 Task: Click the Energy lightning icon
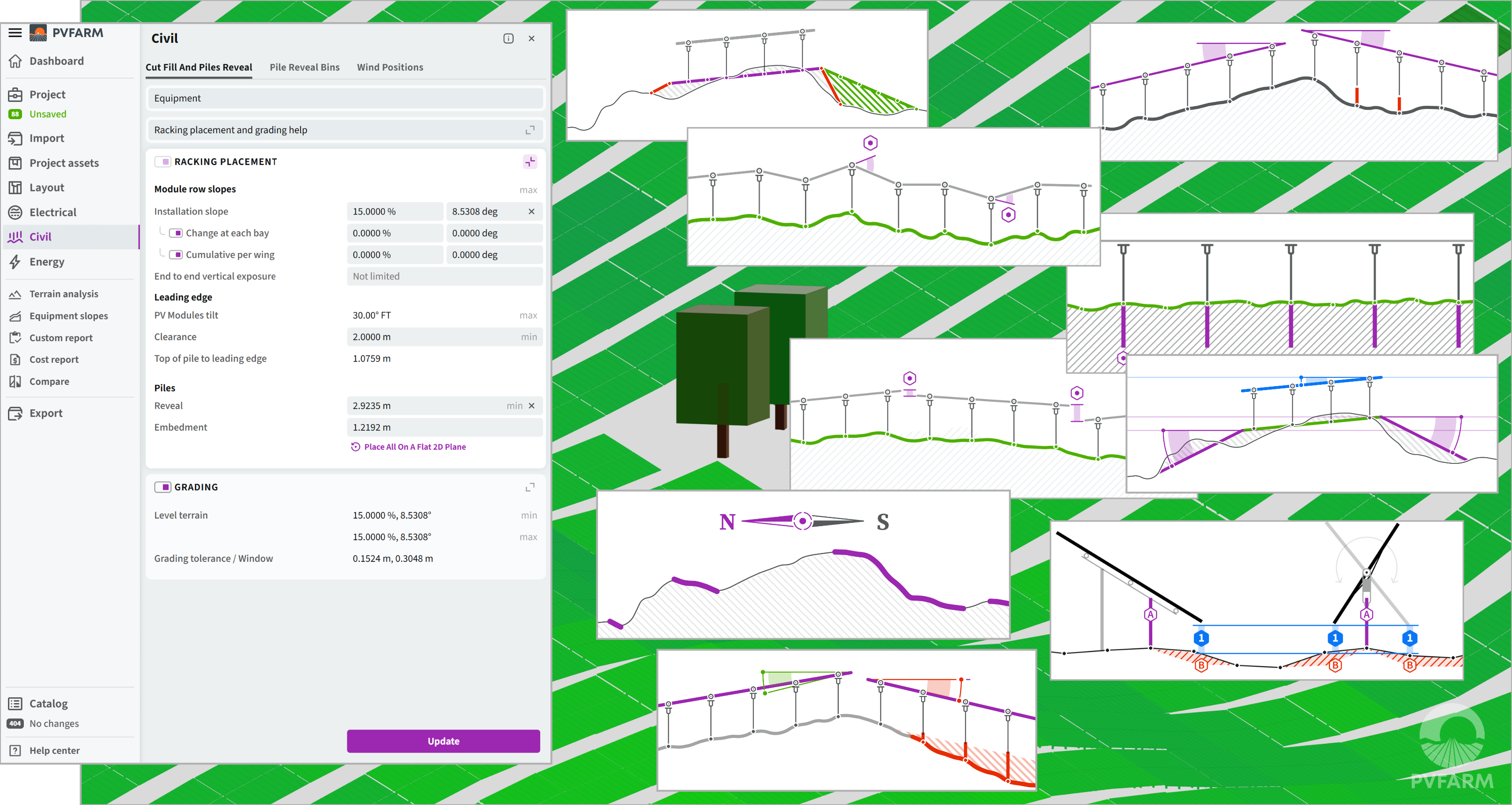15,262
